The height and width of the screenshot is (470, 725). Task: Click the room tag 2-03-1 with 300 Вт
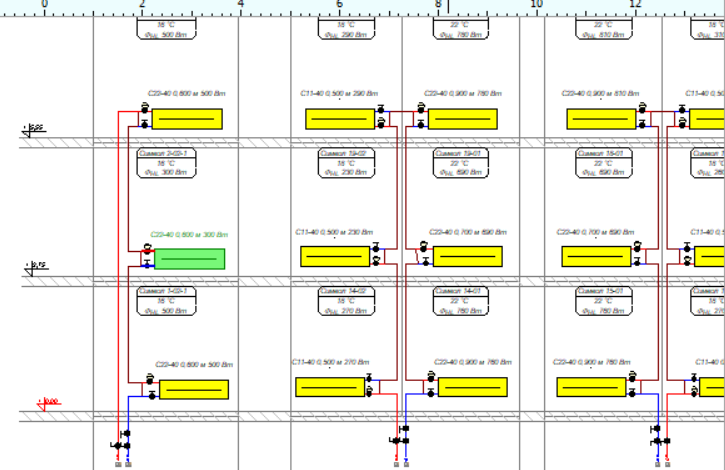click(163, 163)
